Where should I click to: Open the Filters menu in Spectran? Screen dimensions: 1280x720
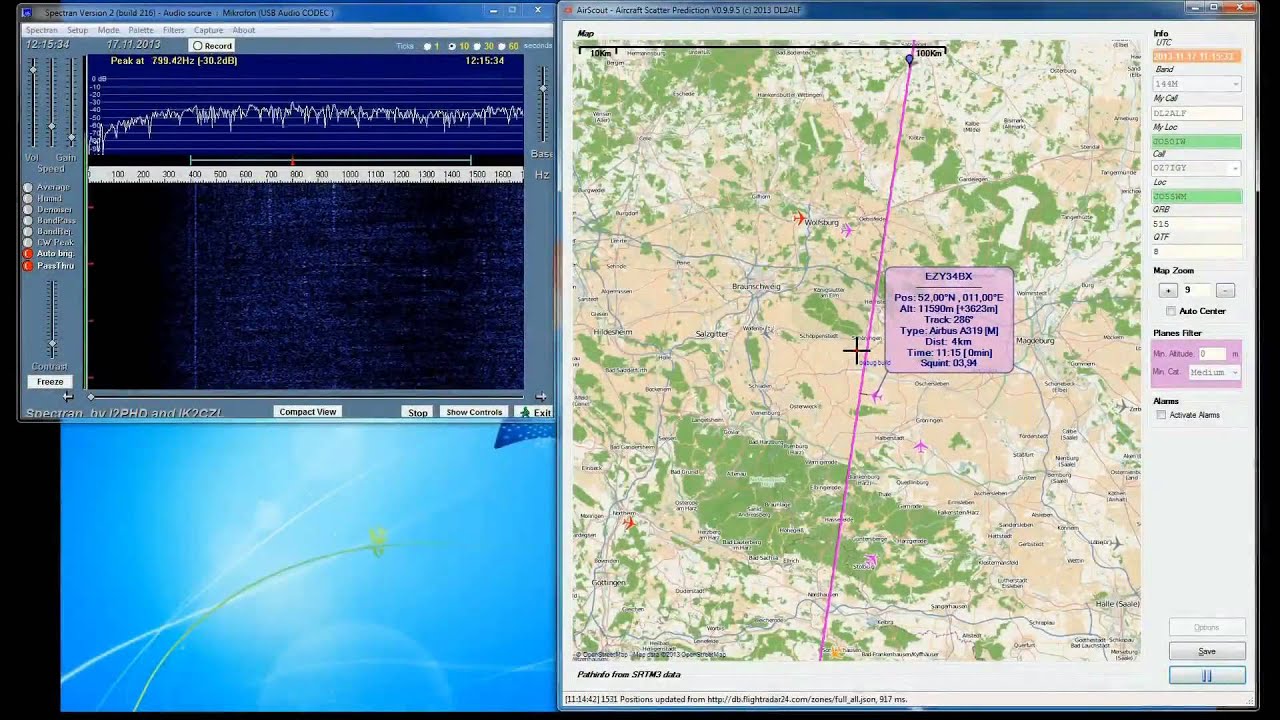(x=174, y=30)
